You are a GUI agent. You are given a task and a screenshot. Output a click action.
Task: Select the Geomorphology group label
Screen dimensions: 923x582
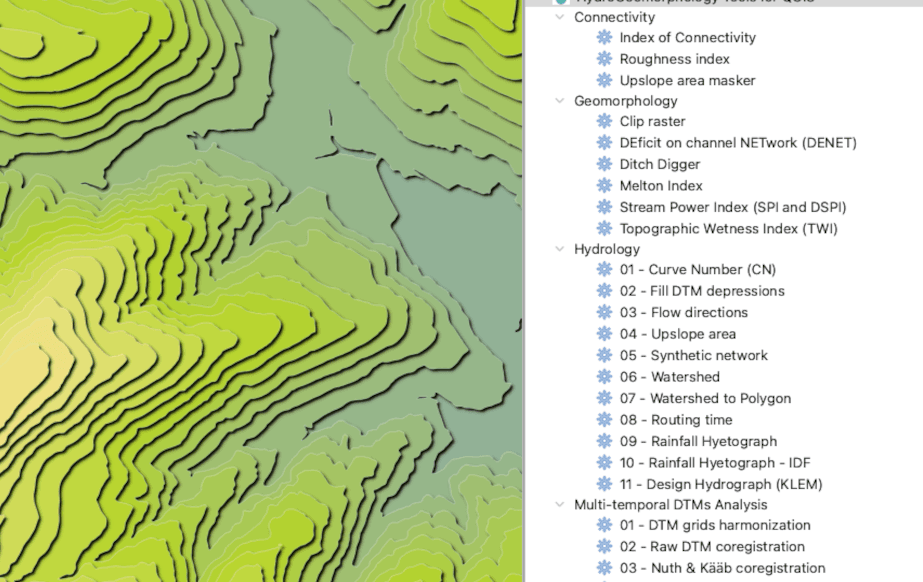(626, 101)
